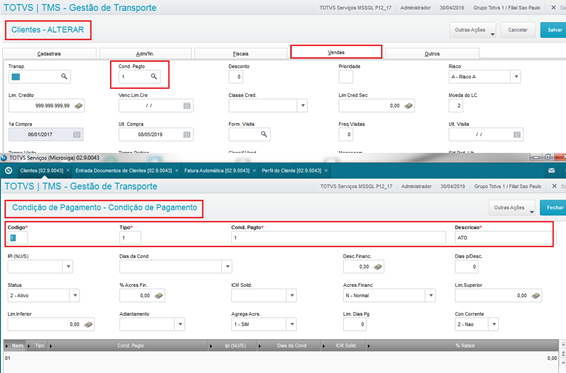This screenshot has height=373, width=566.
Task: Switch to the Outros tab
Action: (x=432, y=54)
